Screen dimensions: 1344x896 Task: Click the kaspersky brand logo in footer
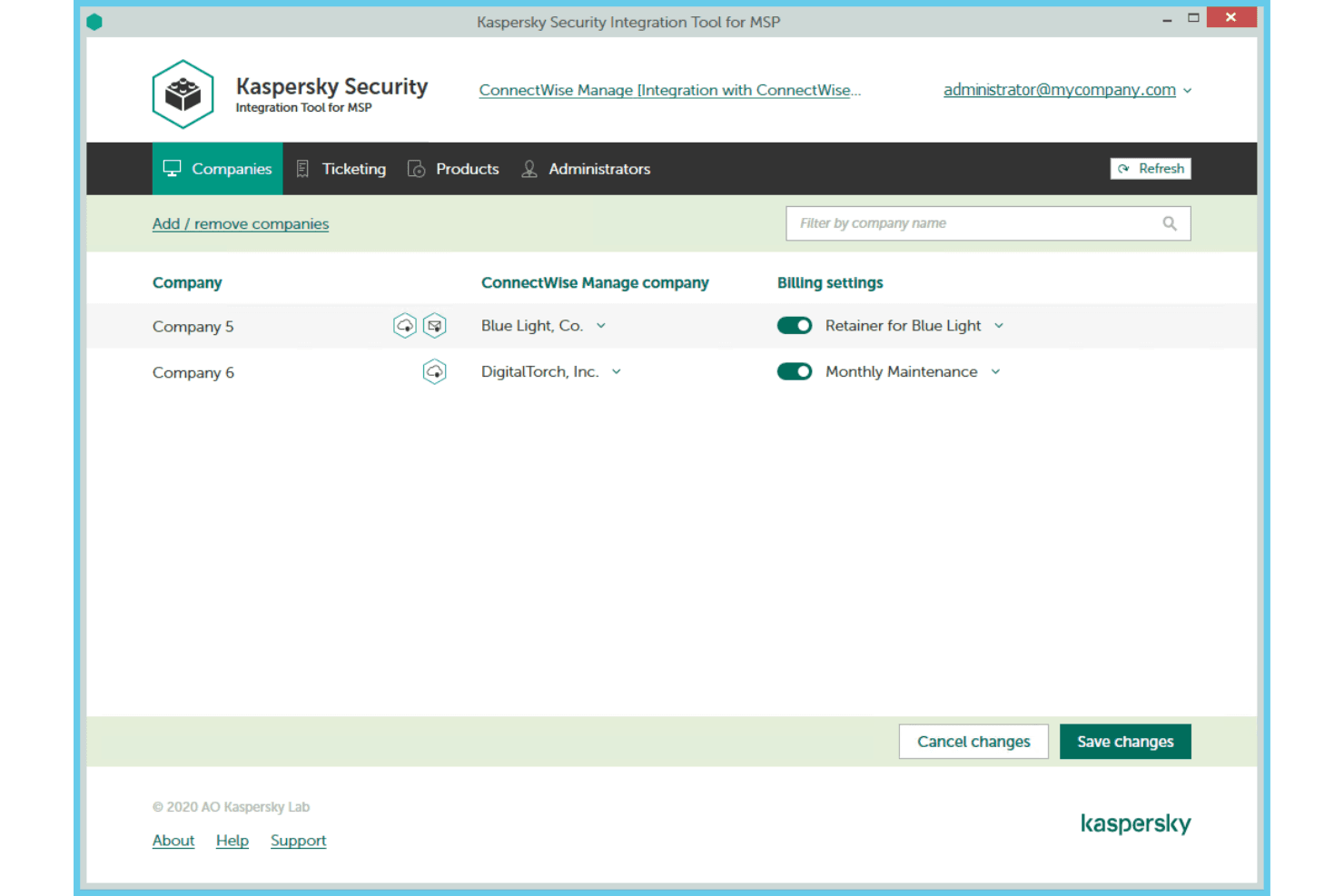[1135, 823]
